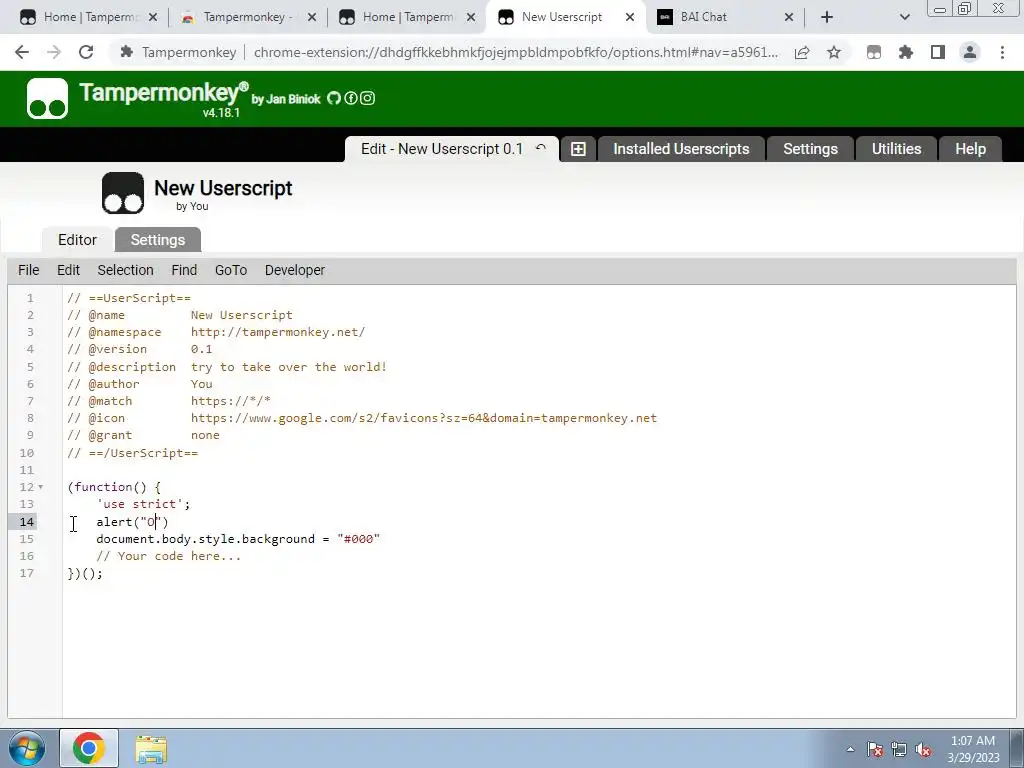Image resolution: width=1024 pixels, height=768 pixels.
Task: Open the Edit menu in editor
Action: tap(68, 270)
